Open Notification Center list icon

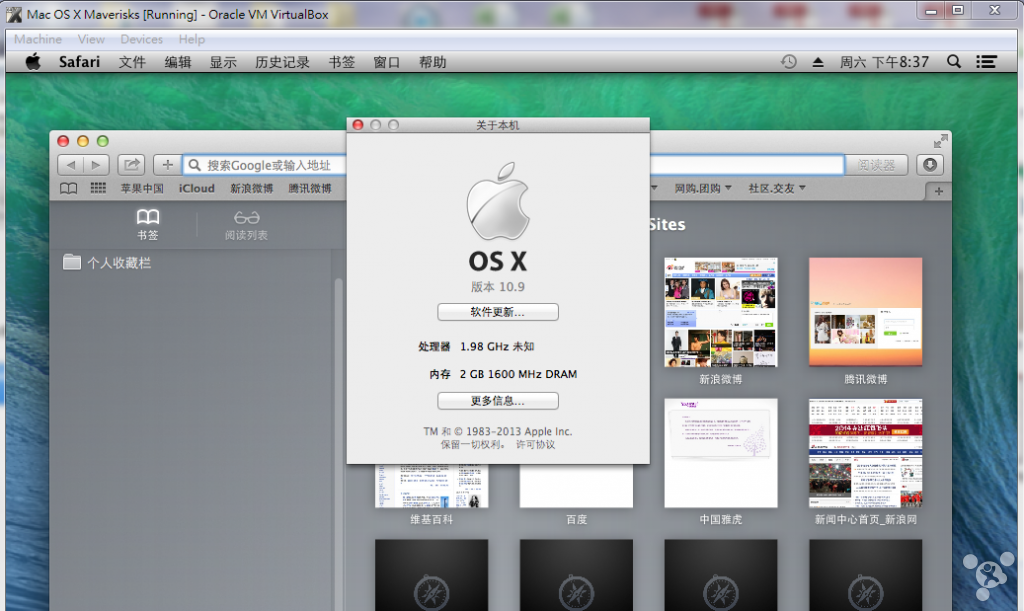pos(986,62)
